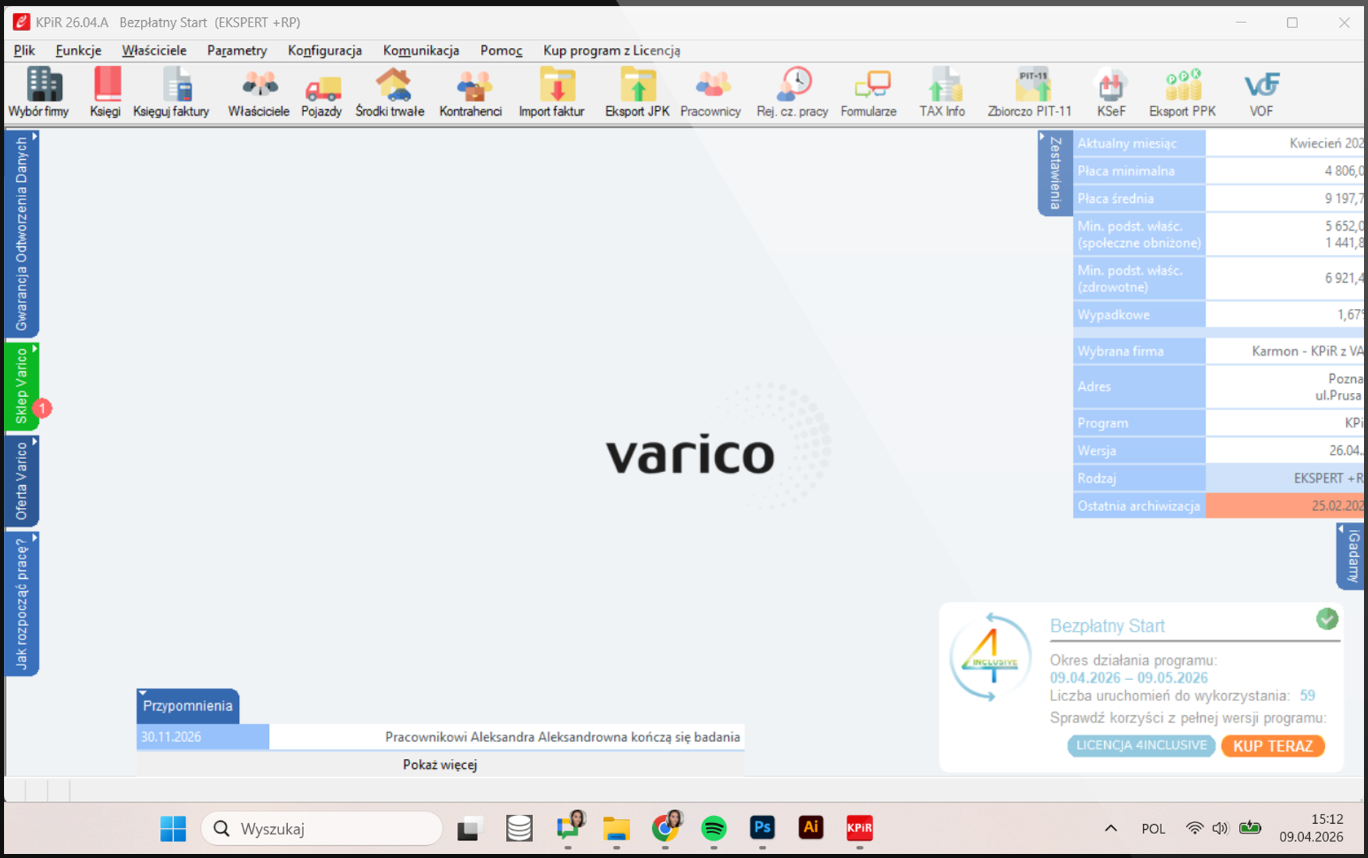Viewport: 1368px width, 858px height.
Task: Click the KUP TERAZ orange button
Action: coord(1273,746)
